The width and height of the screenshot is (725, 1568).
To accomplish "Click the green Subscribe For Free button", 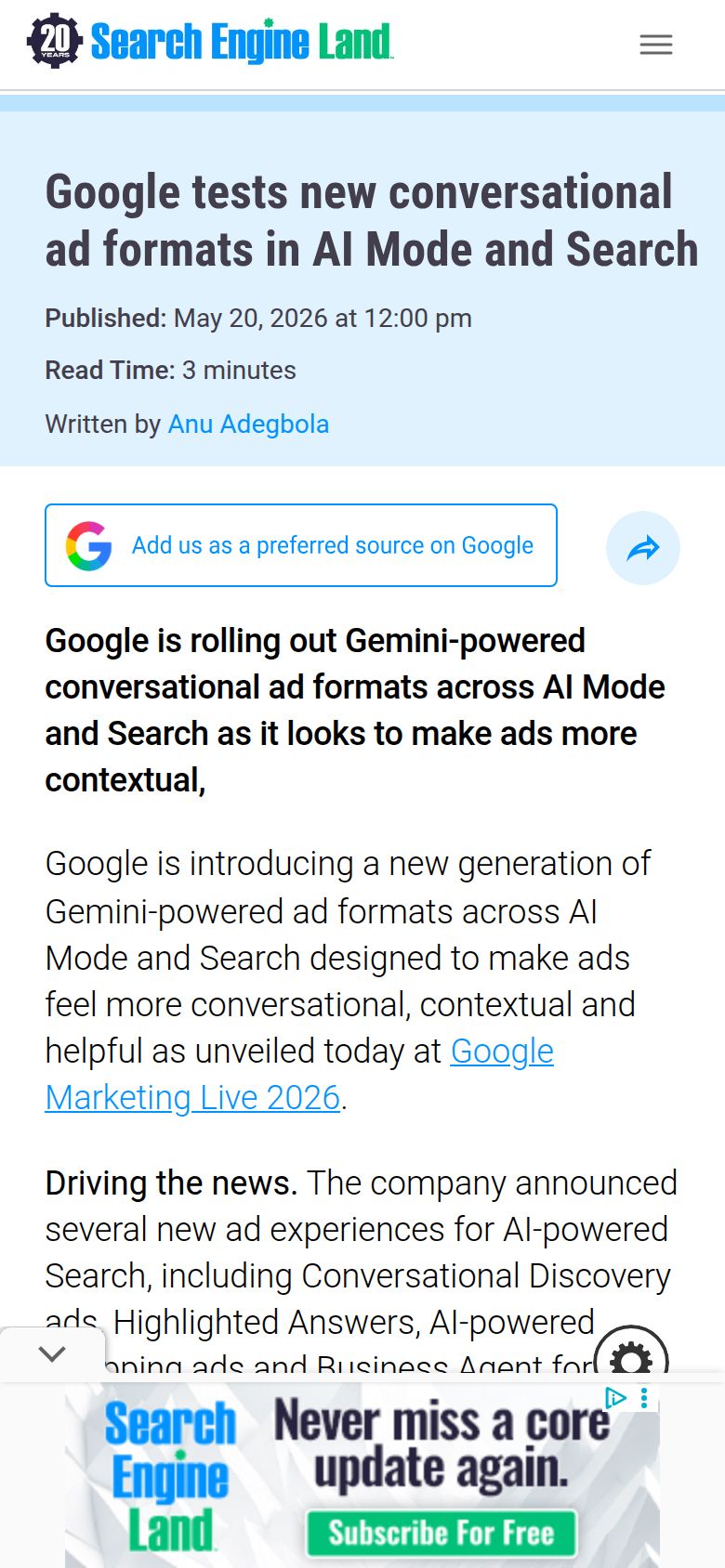I will tap(442, 1533).
